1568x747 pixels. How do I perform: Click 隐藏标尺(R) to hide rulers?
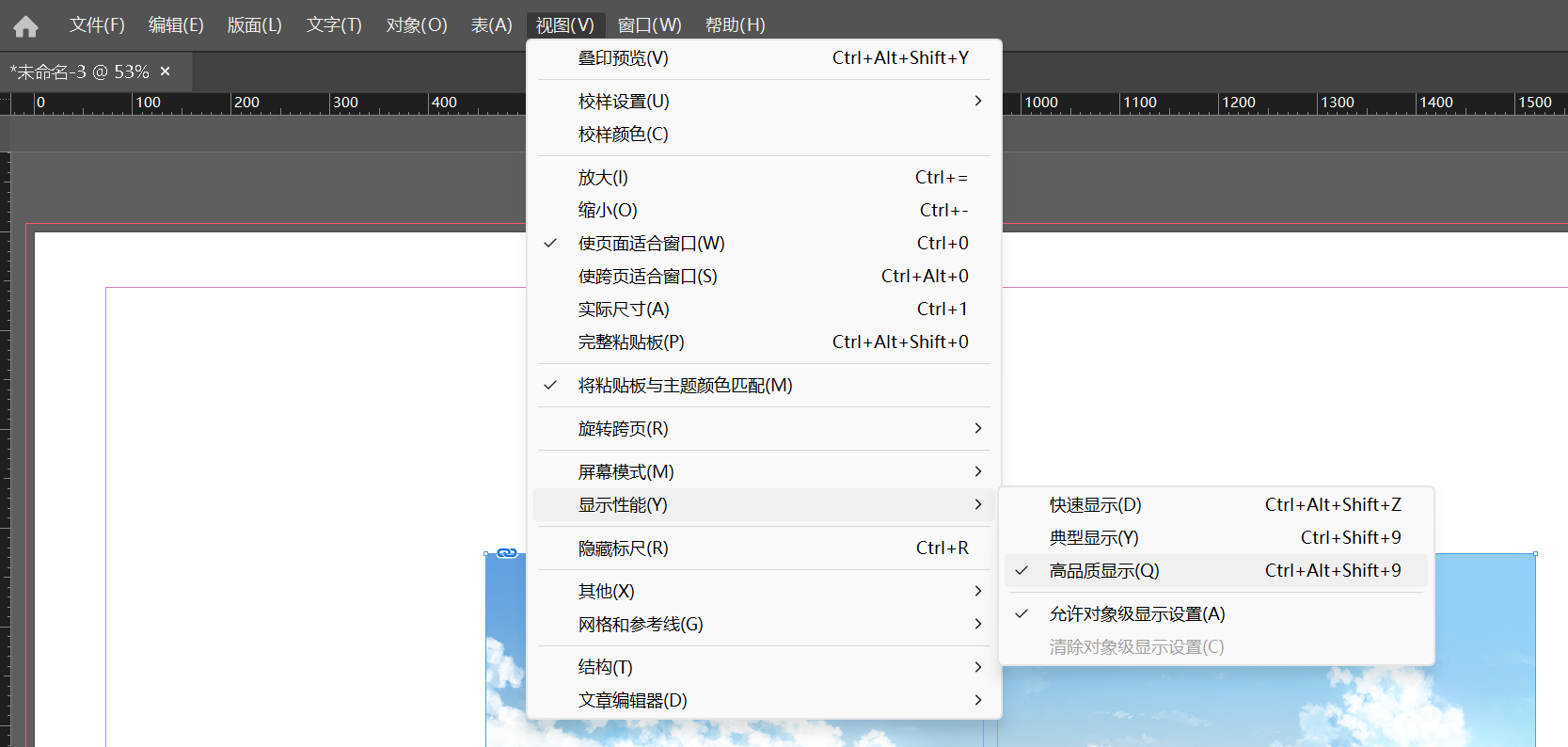click(x=623, y=548)
